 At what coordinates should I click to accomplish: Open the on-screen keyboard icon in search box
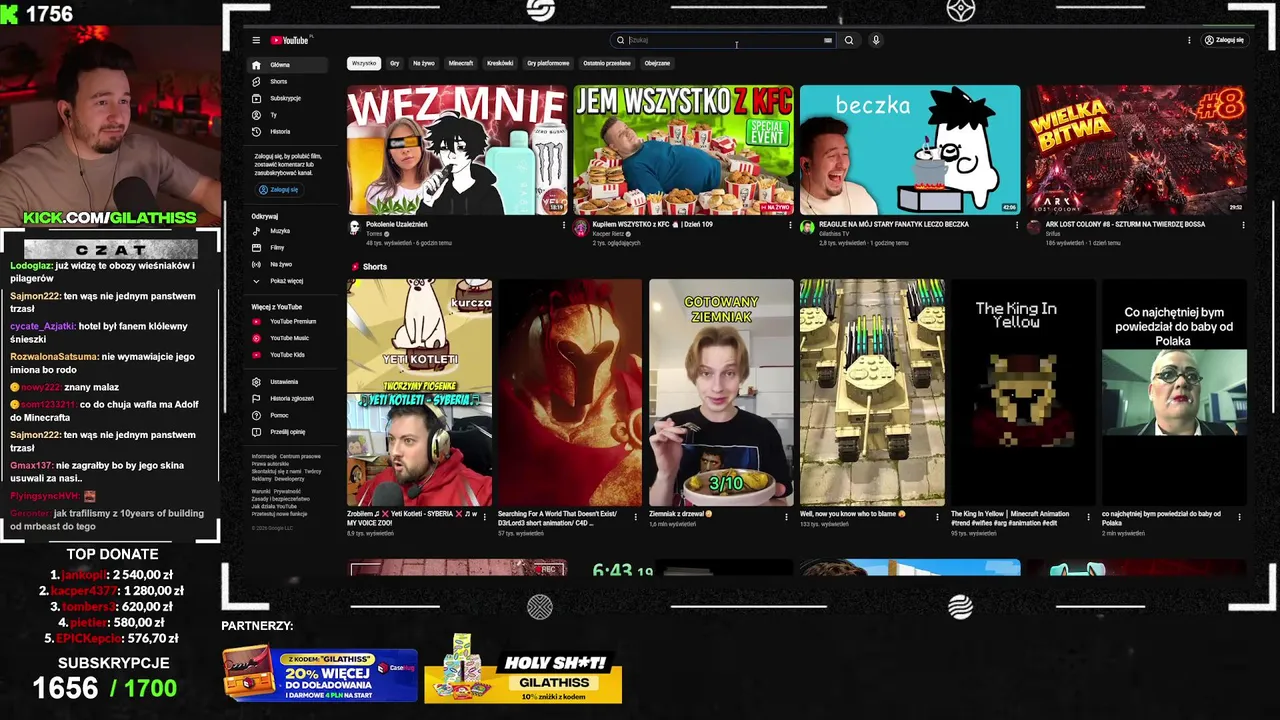[x=827, y=40]
